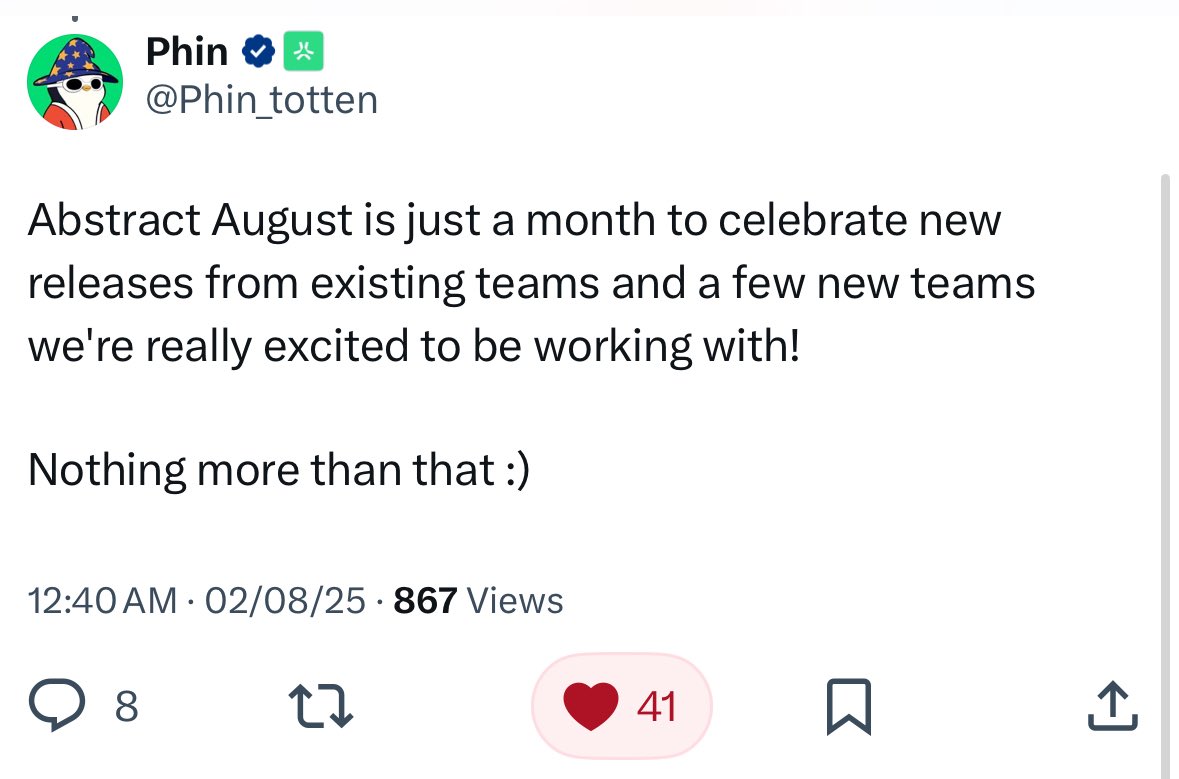This screenshot has height=779, width=1179.
Task: Bookmark this post
Action: tap(849, 706)
